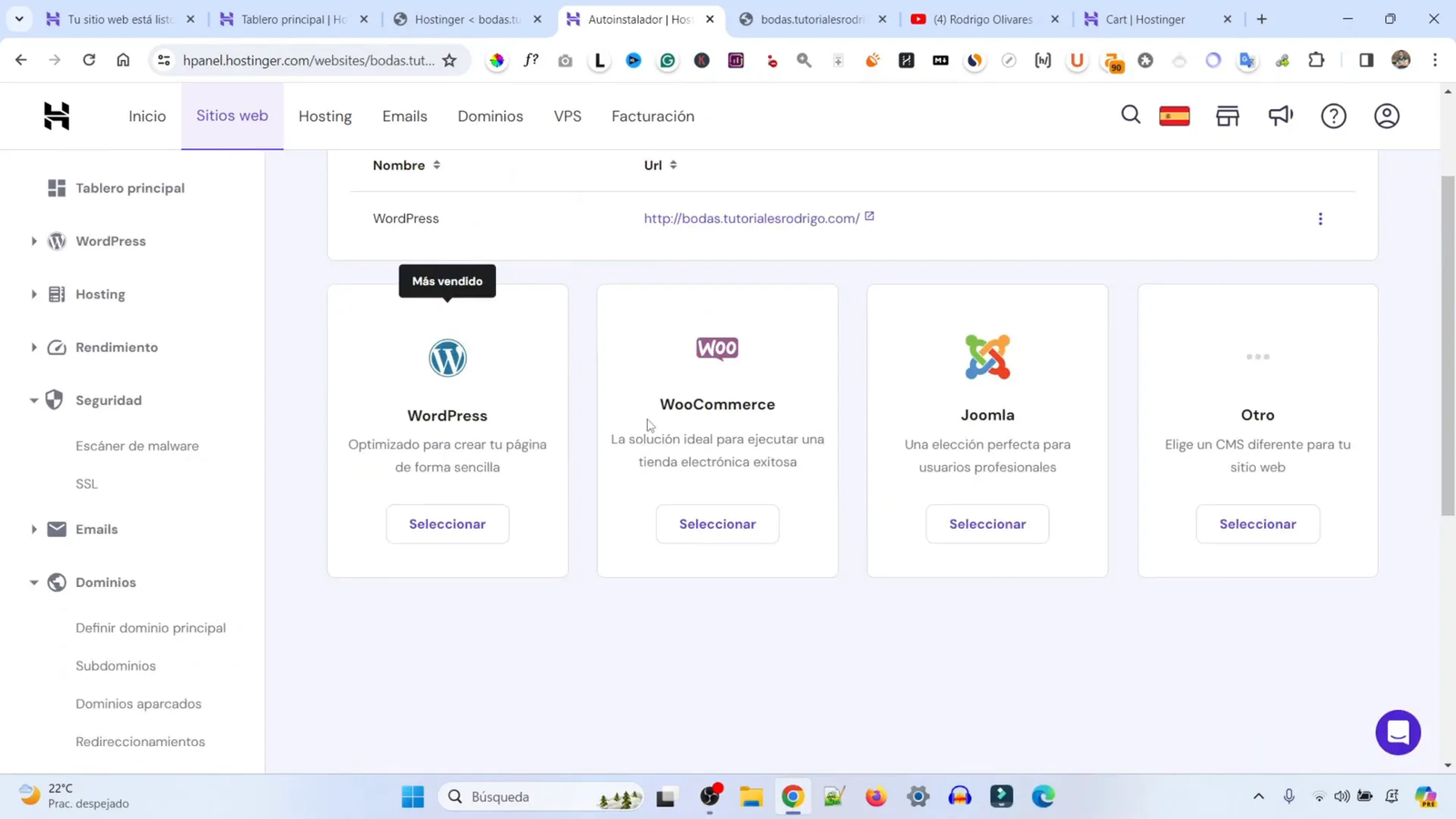Switch to Rodrigo Olivares YouTube tab
This screenshot has width=1456, height=819.
tap(984, 19)
